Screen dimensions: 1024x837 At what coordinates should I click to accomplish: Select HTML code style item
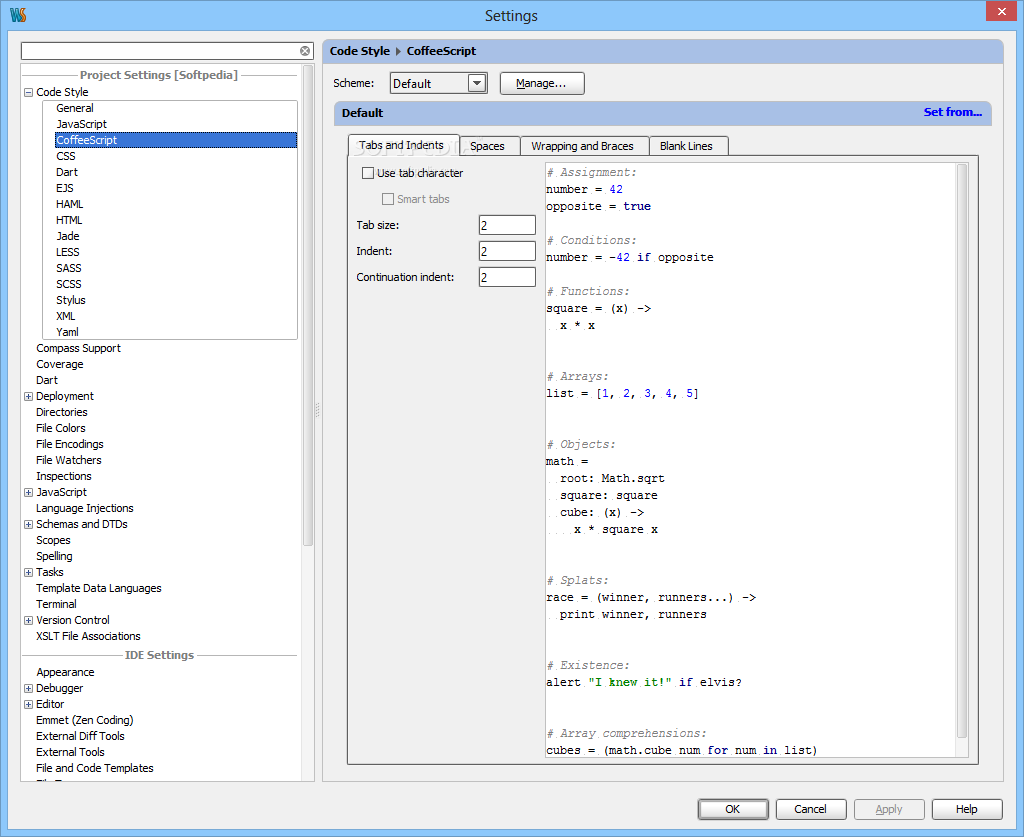[69, 220]
